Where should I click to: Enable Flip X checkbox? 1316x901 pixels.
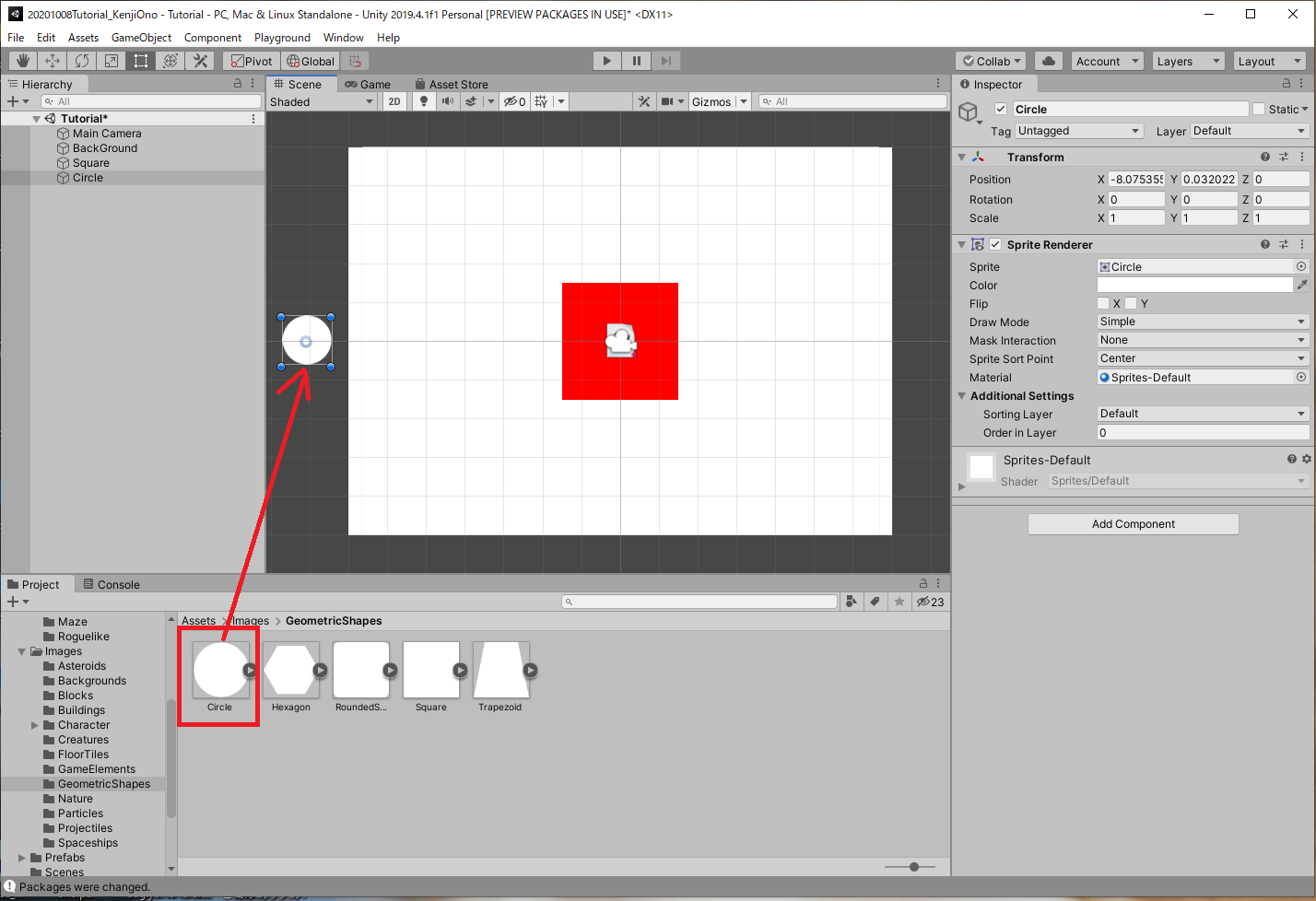[1103, 303]
